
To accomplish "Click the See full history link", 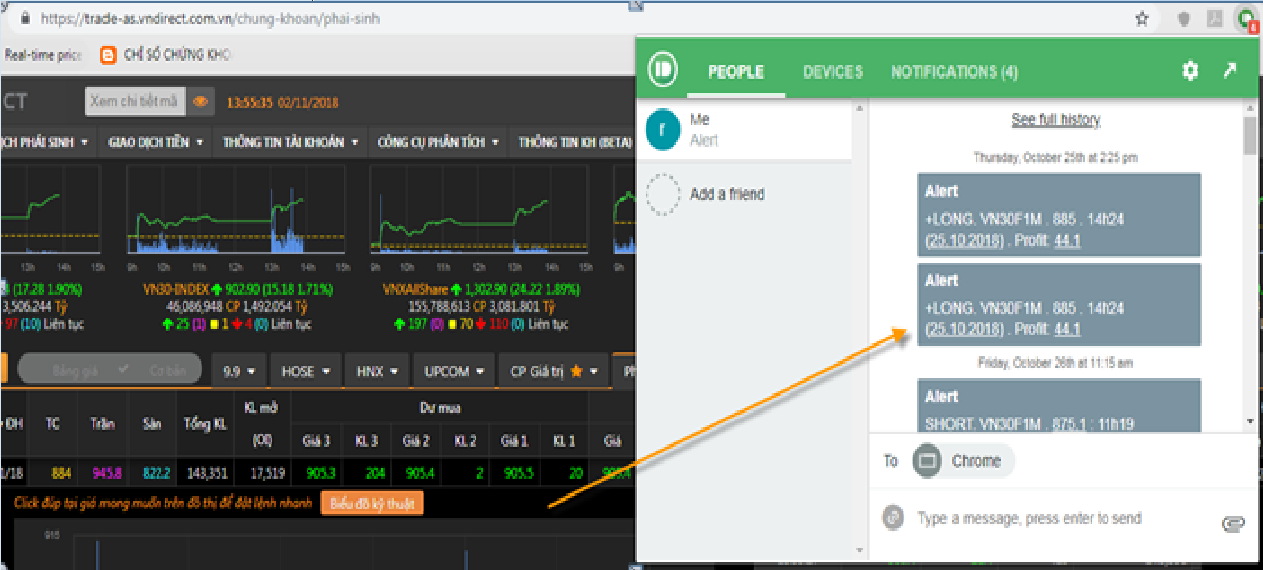I will [1055, 120].
